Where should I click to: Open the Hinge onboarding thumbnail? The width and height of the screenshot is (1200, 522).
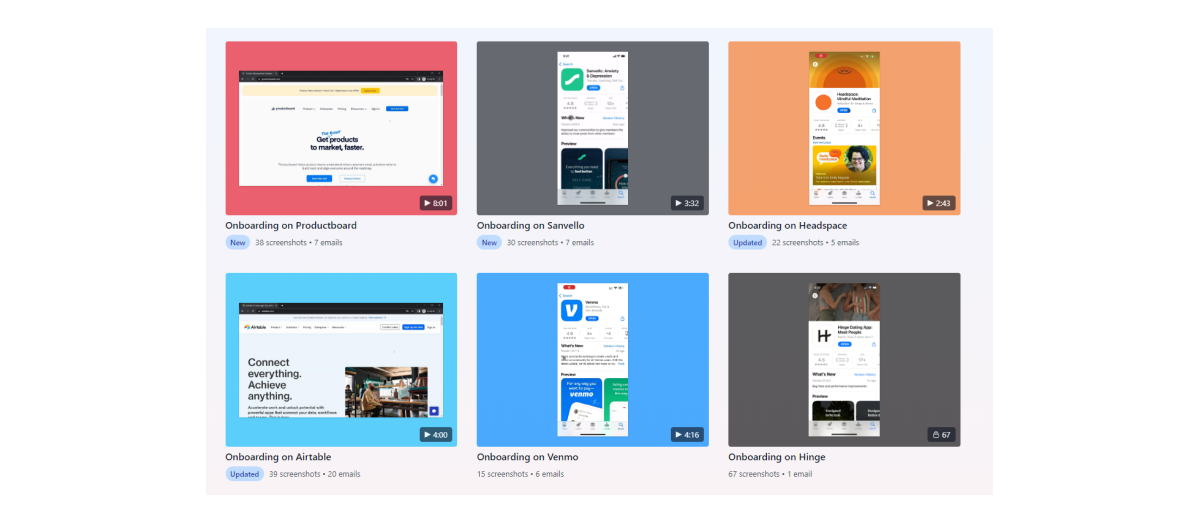tap(844, 360)
